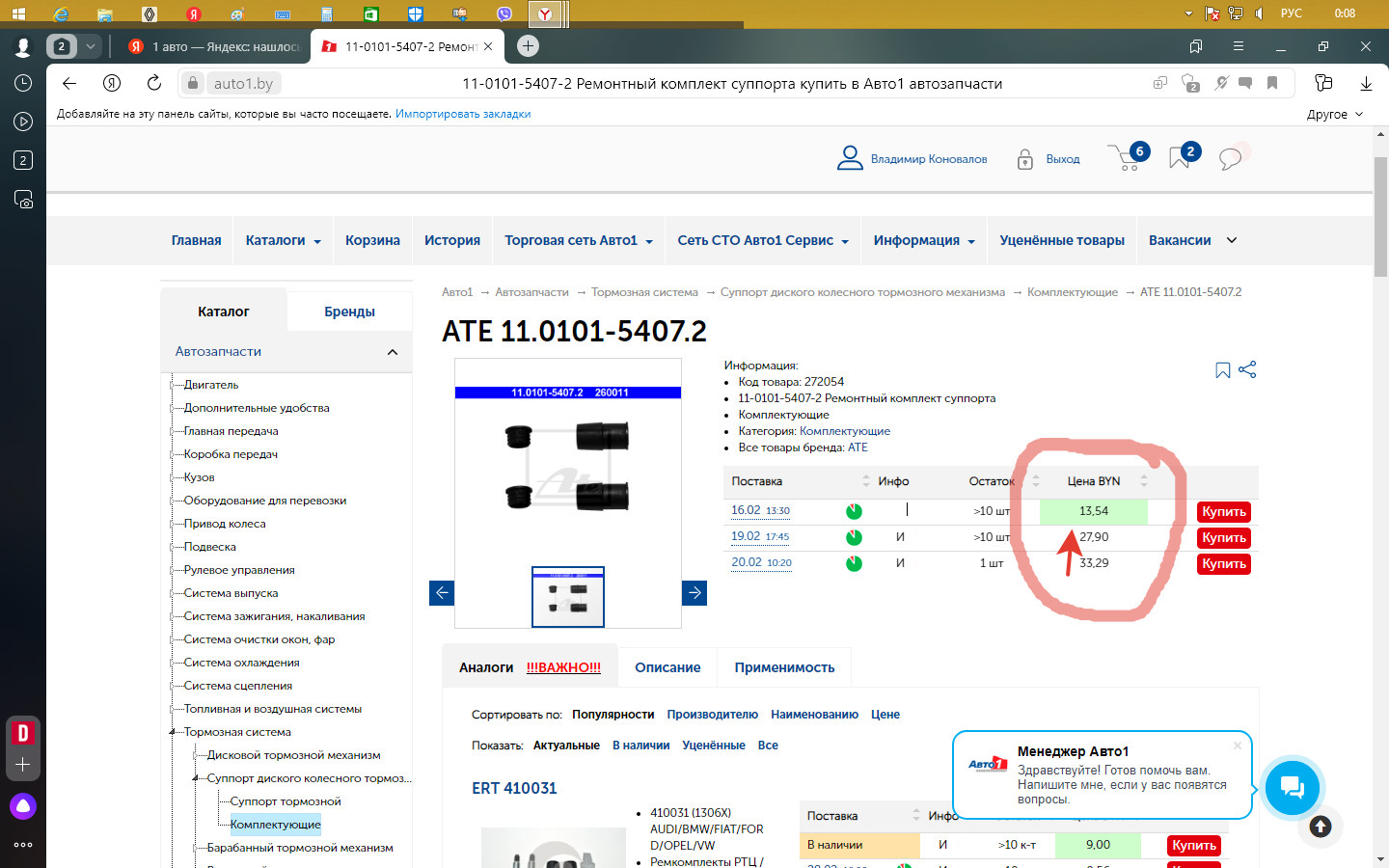Click the scroll-to-top arrow button

coord(1321,827)
